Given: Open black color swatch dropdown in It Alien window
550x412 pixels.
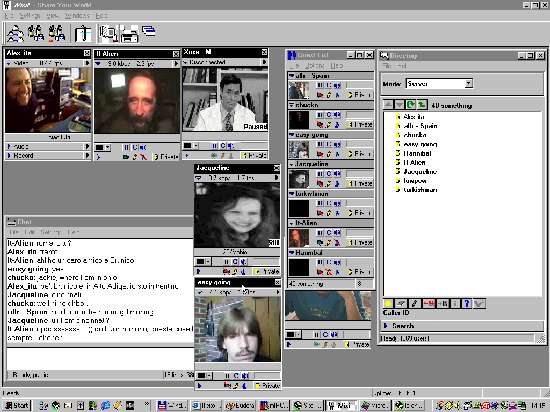Looking at the screenshot, I should pos(103,148).
